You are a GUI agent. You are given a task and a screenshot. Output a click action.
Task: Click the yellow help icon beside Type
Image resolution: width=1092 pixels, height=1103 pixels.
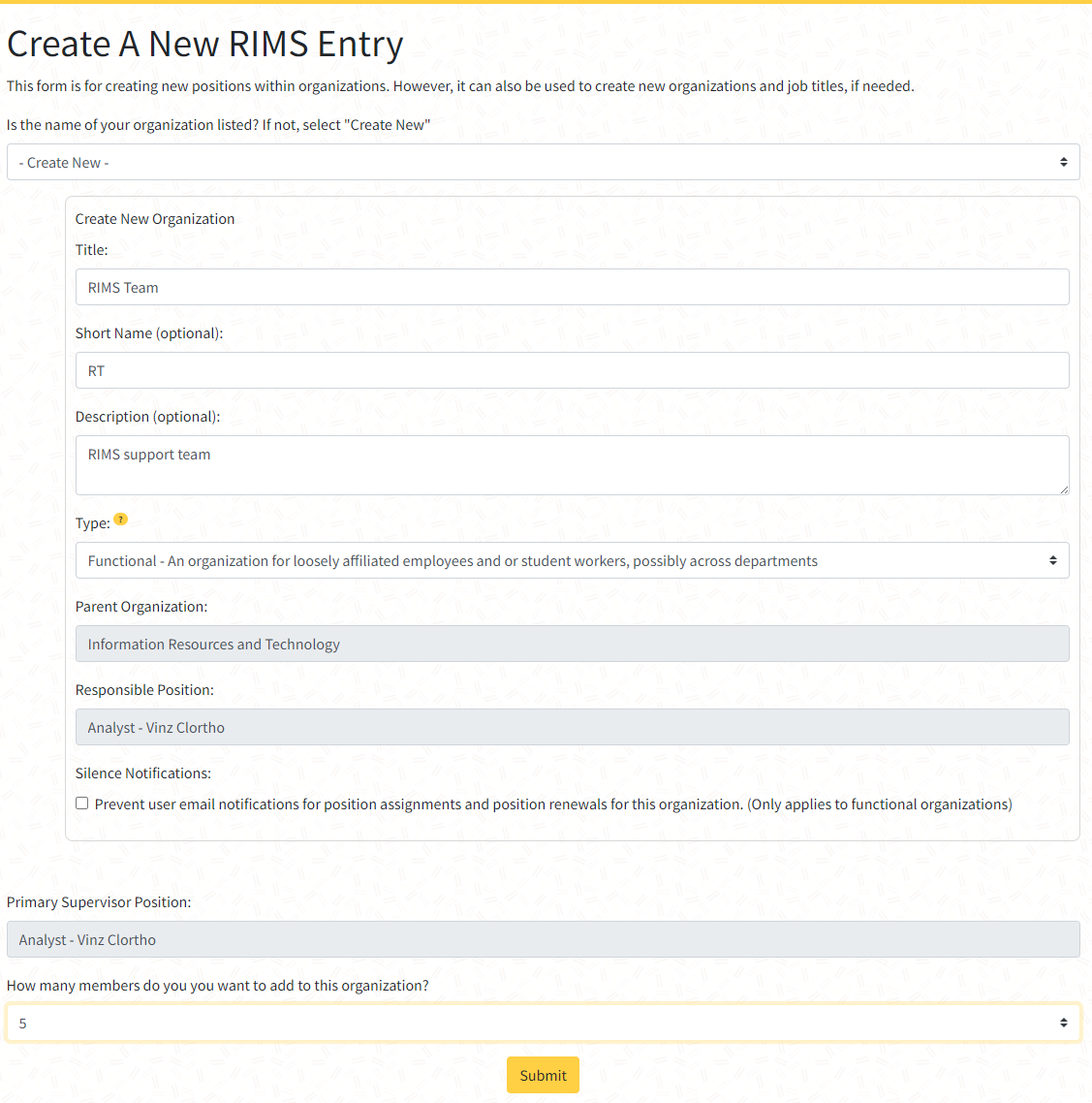120,520
